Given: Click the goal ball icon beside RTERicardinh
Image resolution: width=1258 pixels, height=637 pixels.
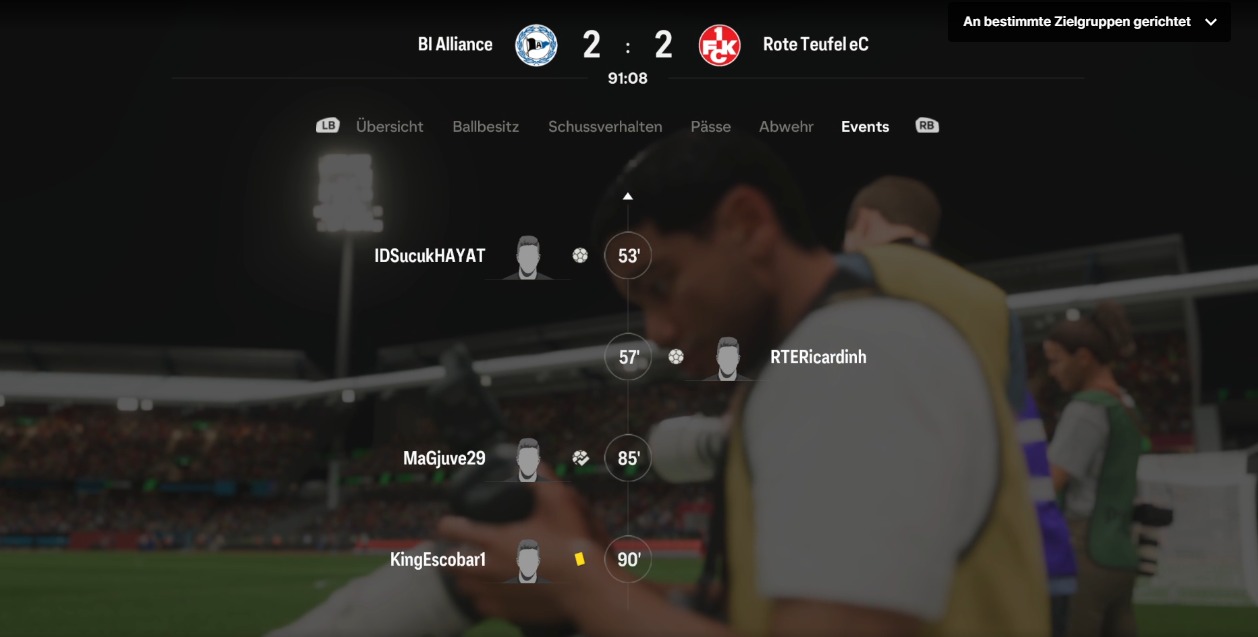Looking at the screenshot, I should [x=676, y=356].
